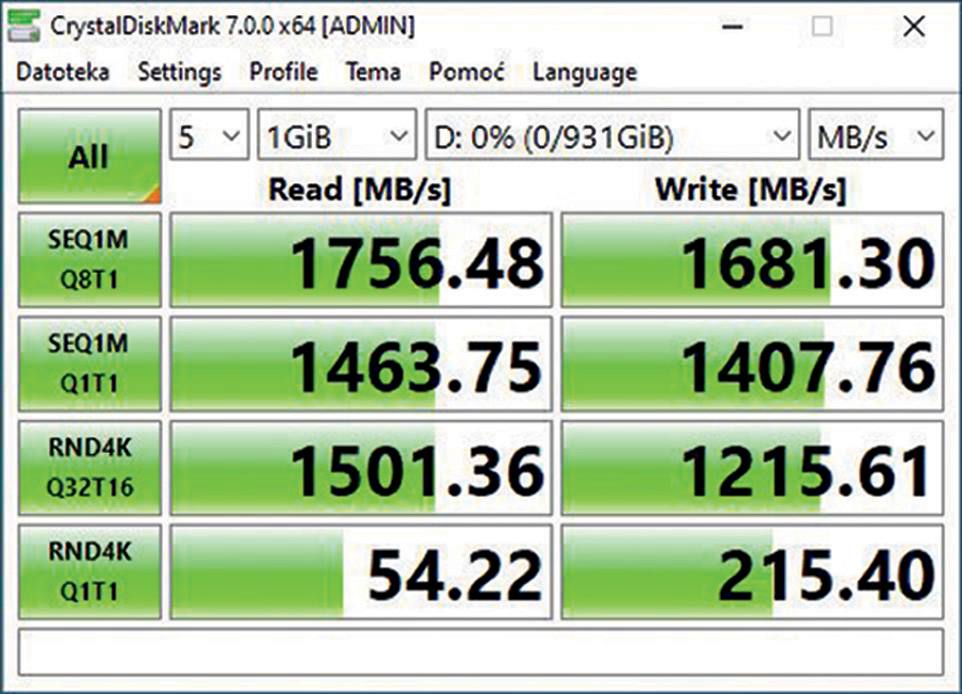Open the Tema menu
The width and height of the screenshot is (962, 694).
point(373,72)
